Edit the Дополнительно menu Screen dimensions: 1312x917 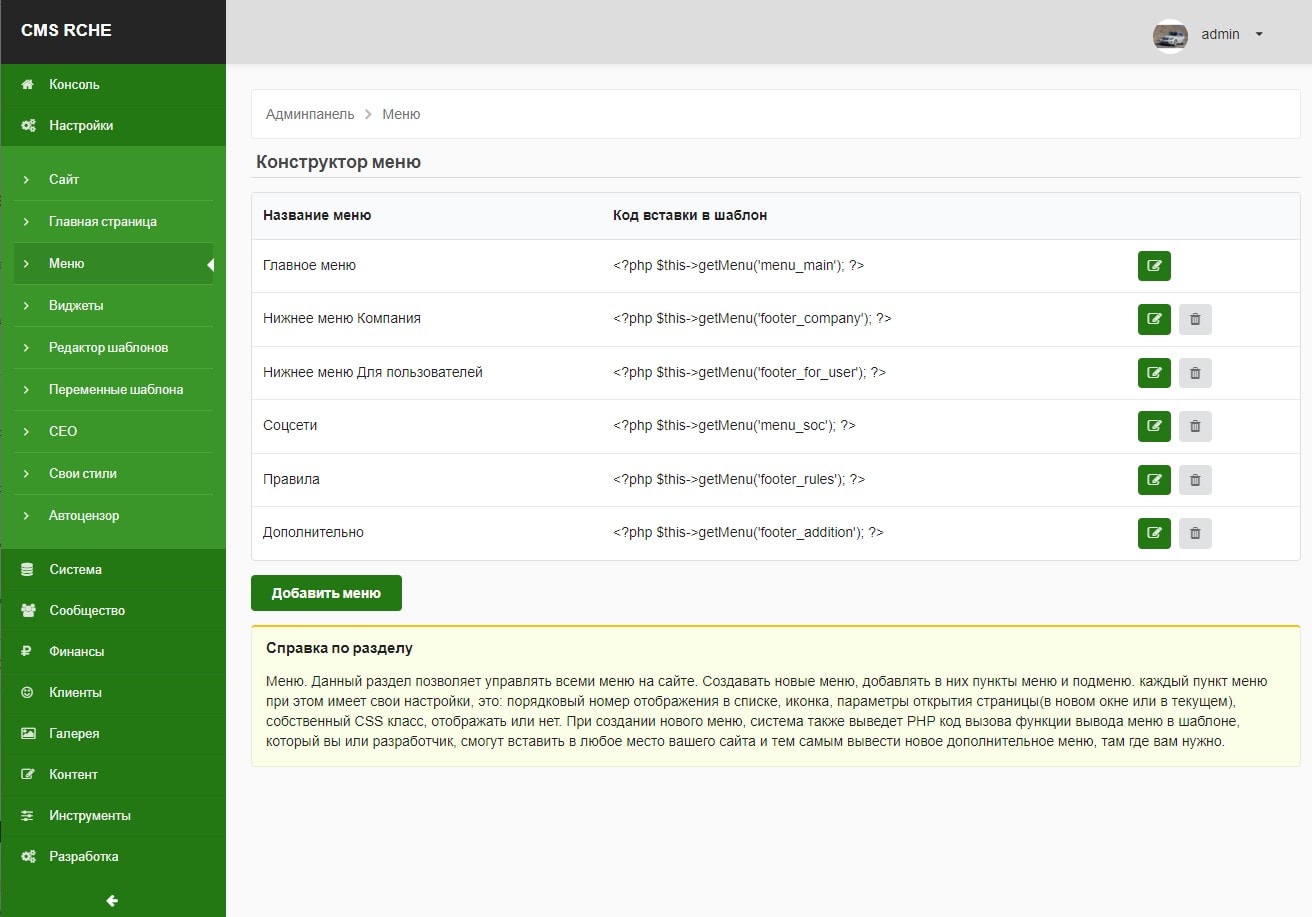click(x=1154, y=533)
